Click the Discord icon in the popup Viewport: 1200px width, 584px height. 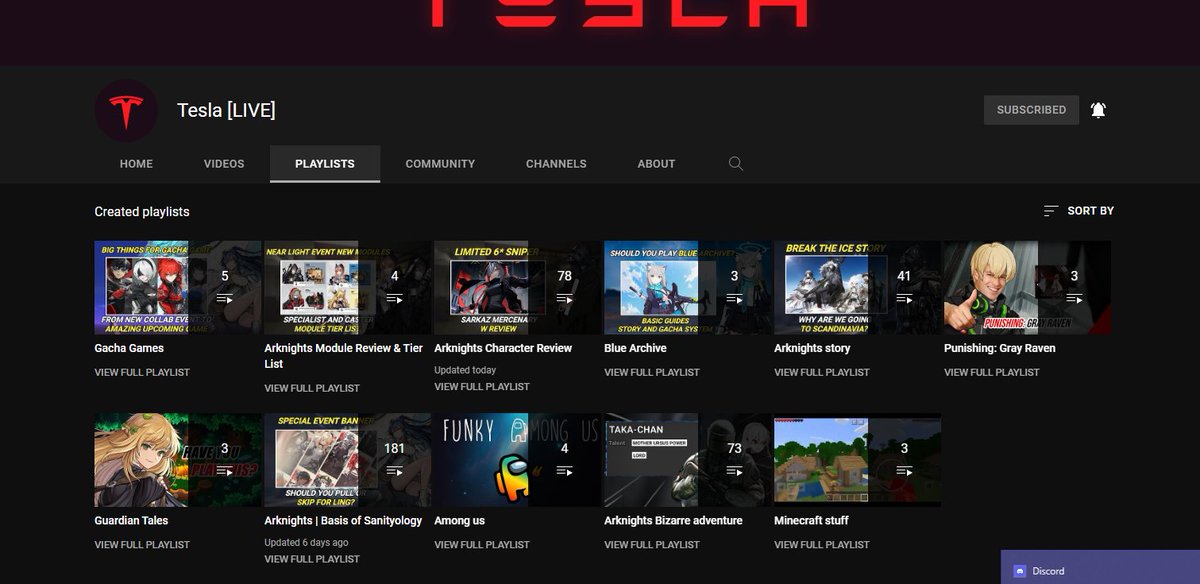pyautogui.click(x=1020, y=571)
